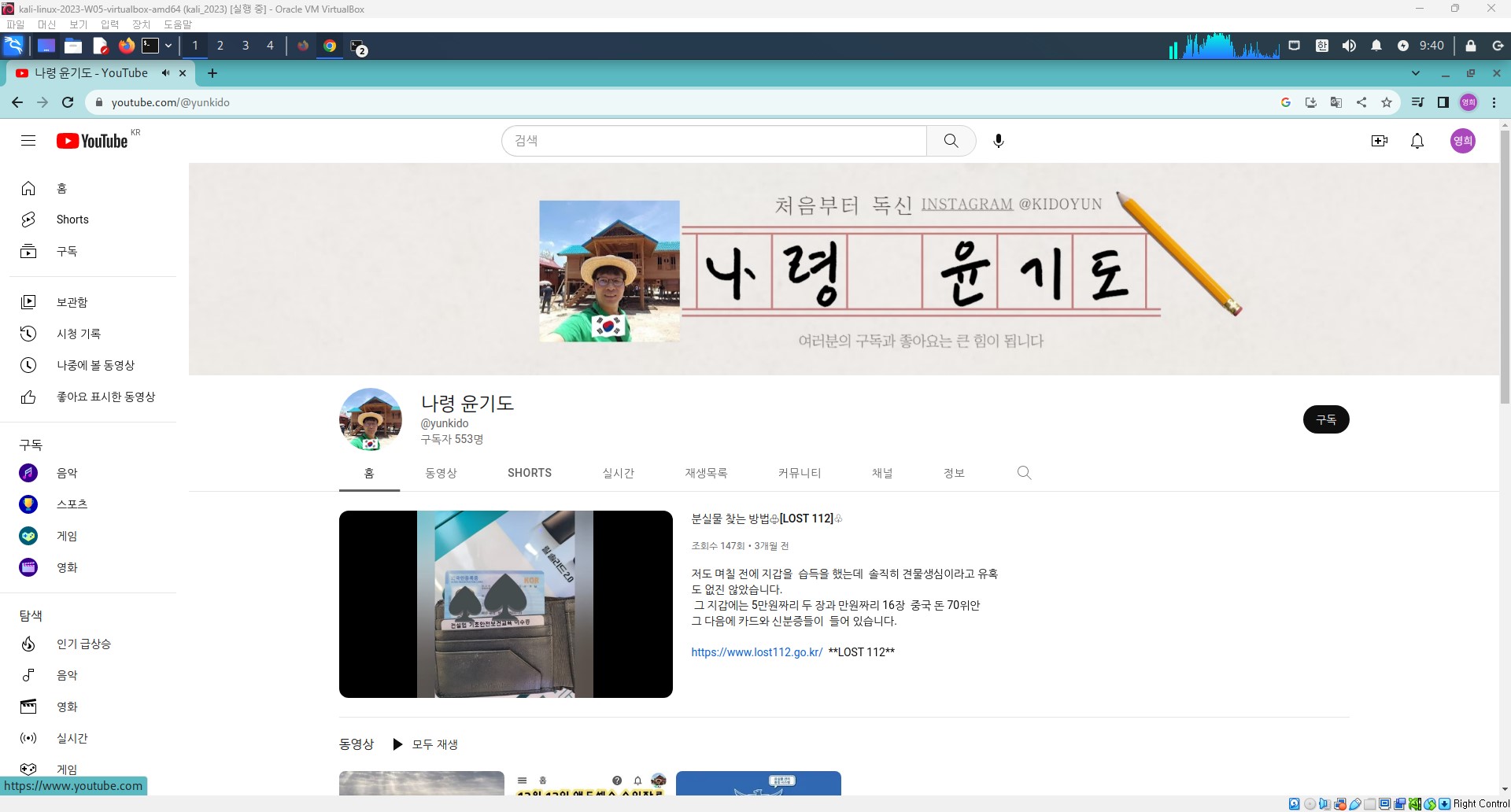Screen dimensions: 1511x812
Task: Search within the channel magnifier icon
Action: (1024, 472)
